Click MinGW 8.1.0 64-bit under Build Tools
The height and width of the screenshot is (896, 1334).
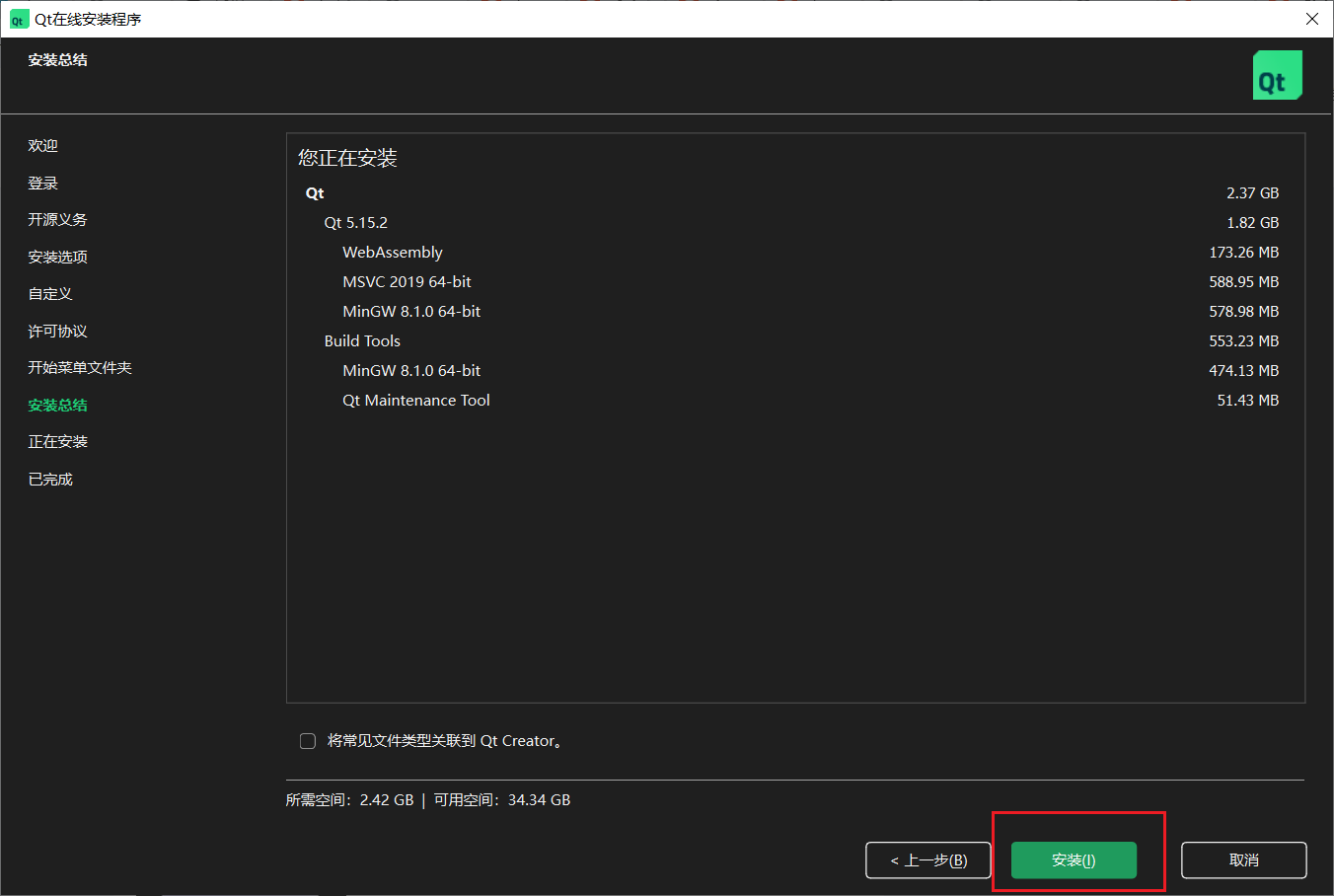792,371
